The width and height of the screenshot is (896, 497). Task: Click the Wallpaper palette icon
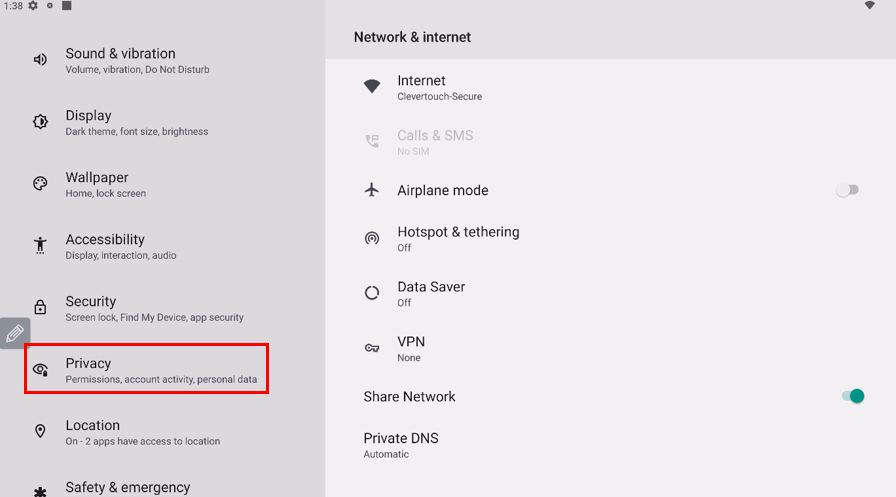click(x=40, y=184)
